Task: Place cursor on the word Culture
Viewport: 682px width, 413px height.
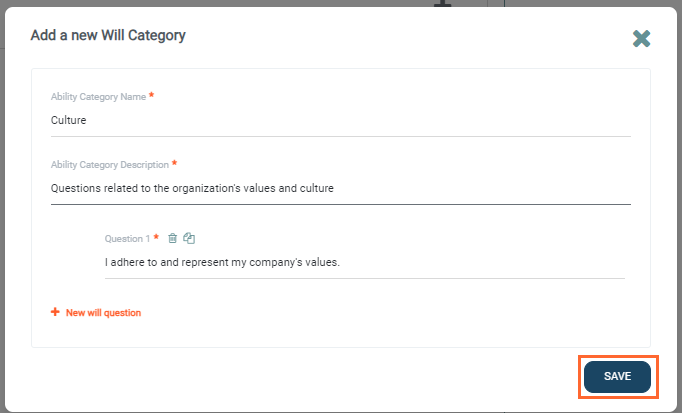Action: (x=69, y=121)
